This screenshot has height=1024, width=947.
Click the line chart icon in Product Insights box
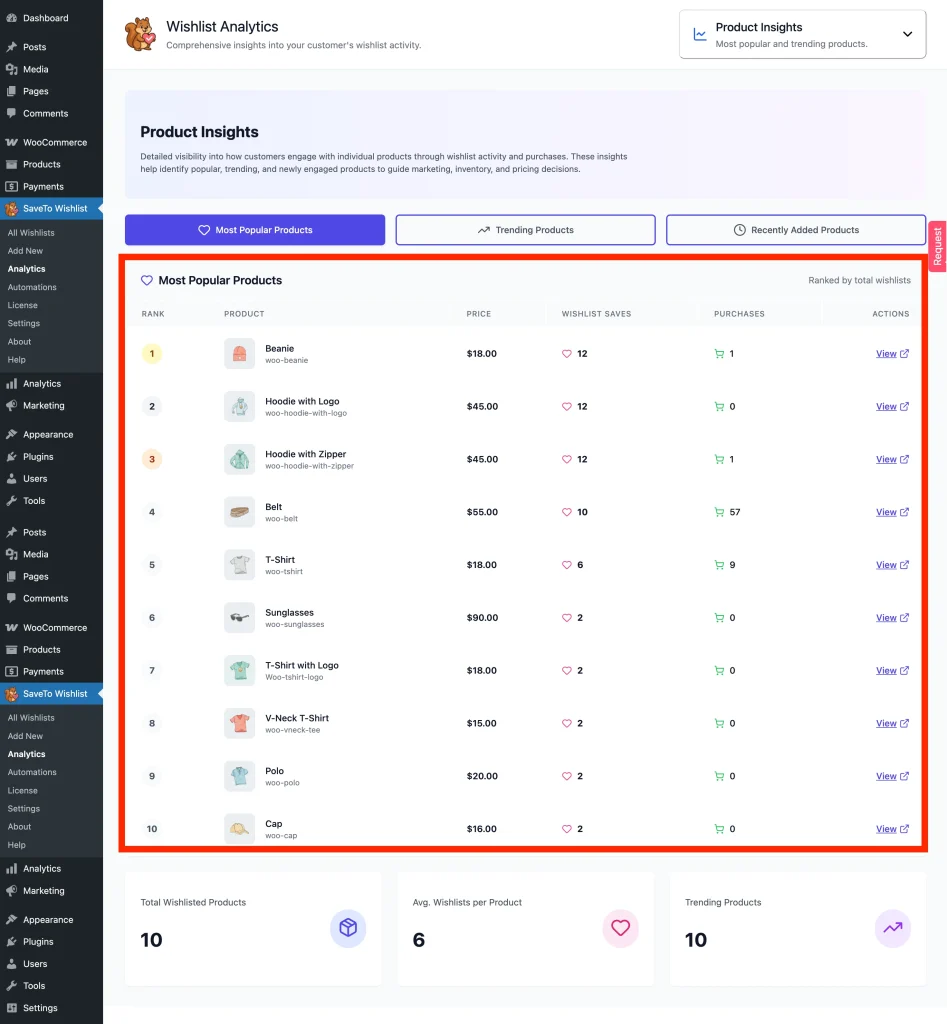point(702,33)
